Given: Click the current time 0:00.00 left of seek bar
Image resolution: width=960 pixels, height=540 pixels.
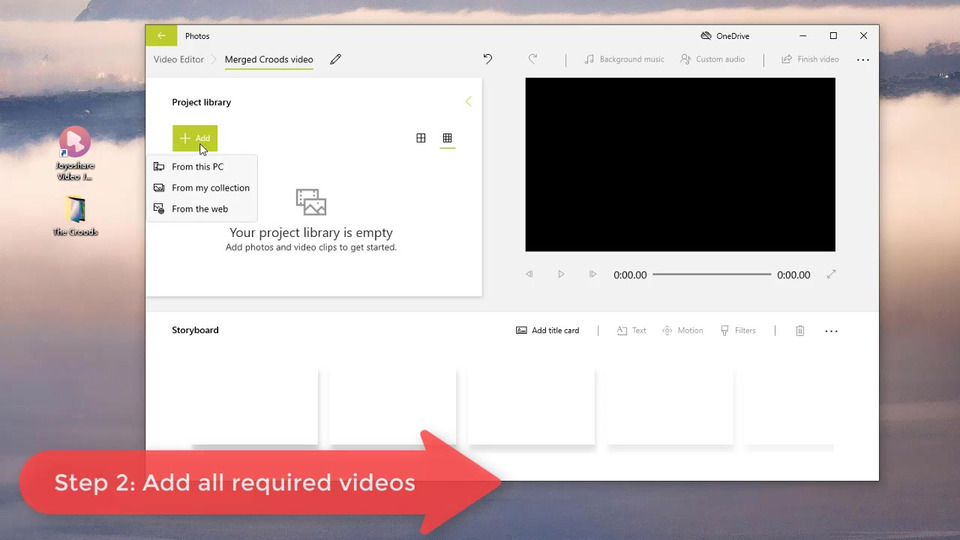Looking at the screenshot, I should click(630, 275).
